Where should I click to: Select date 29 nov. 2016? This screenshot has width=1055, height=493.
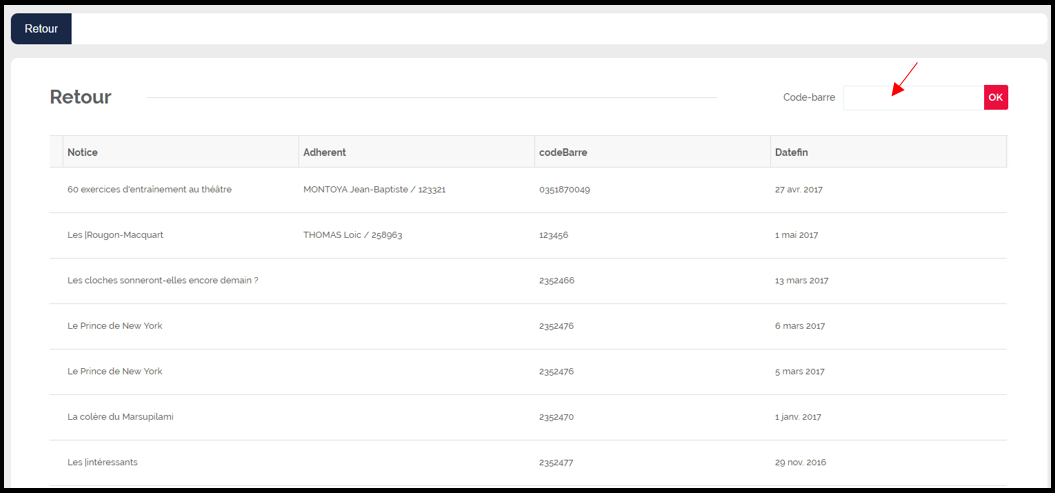click(x=801, y=463)
